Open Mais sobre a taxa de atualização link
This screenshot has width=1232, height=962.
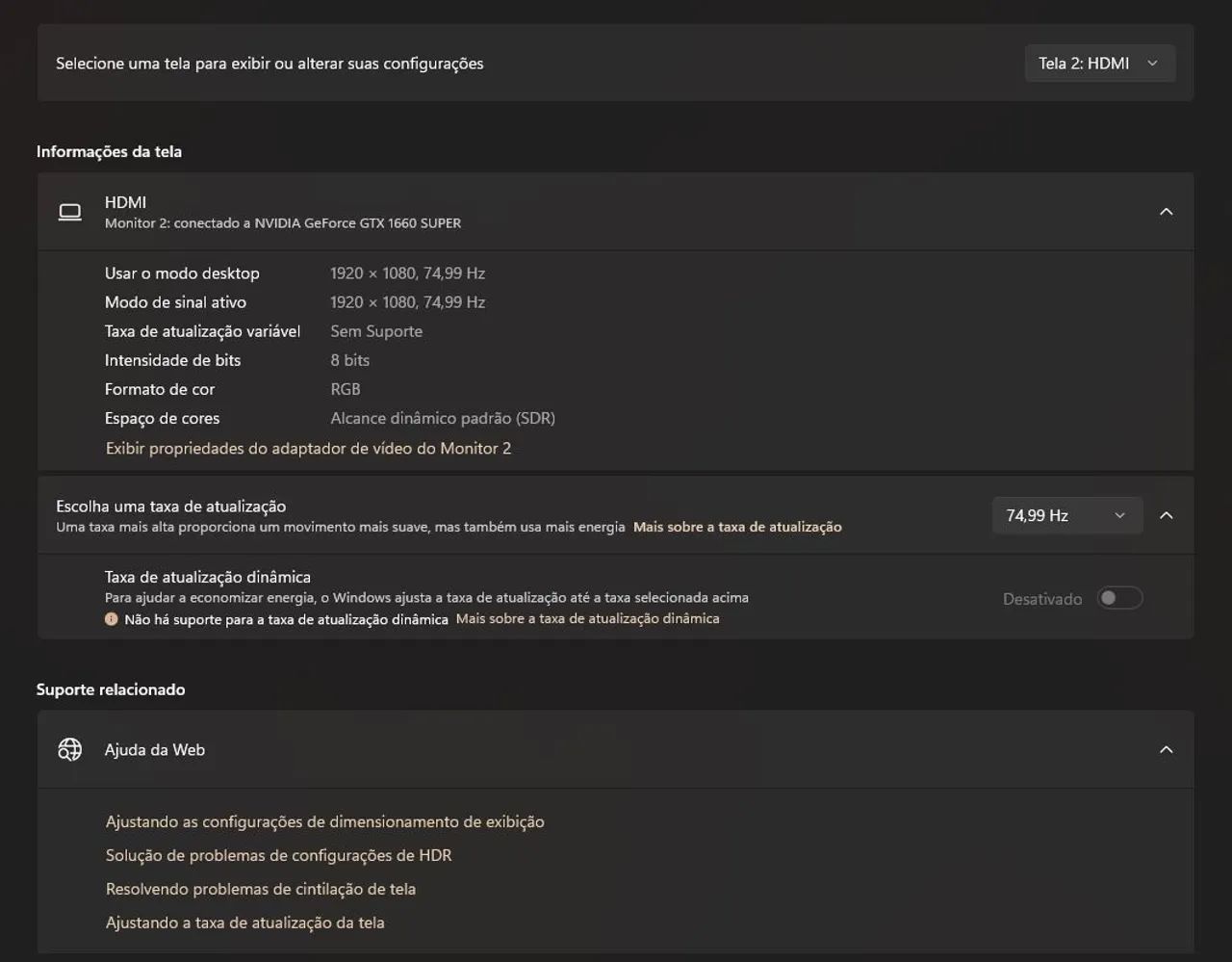(x=737, y=527)
